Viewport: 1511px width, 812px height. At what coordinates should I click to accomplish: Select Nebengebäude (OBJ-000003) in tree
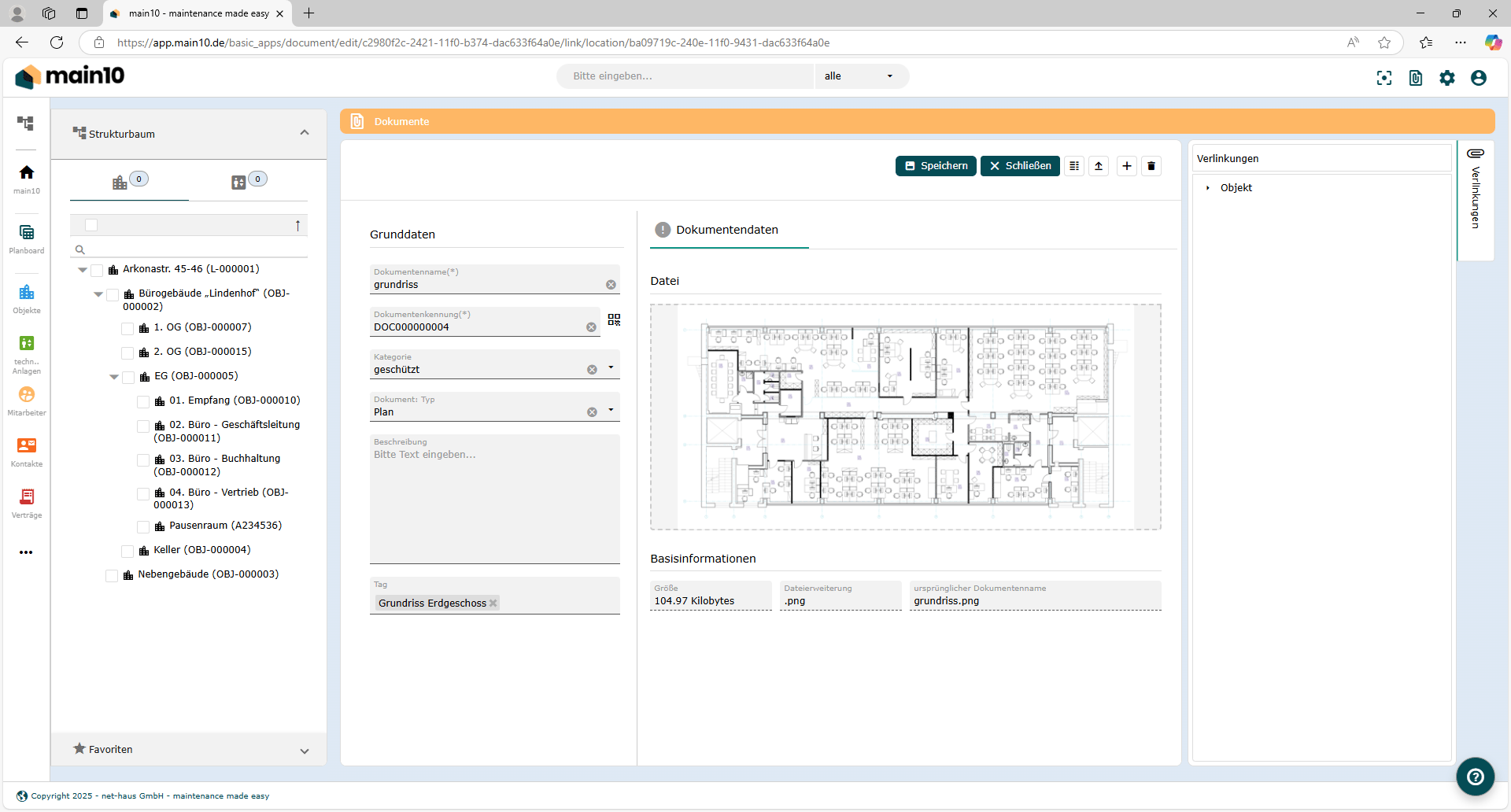pyautogui.click(x=208, y=574)
